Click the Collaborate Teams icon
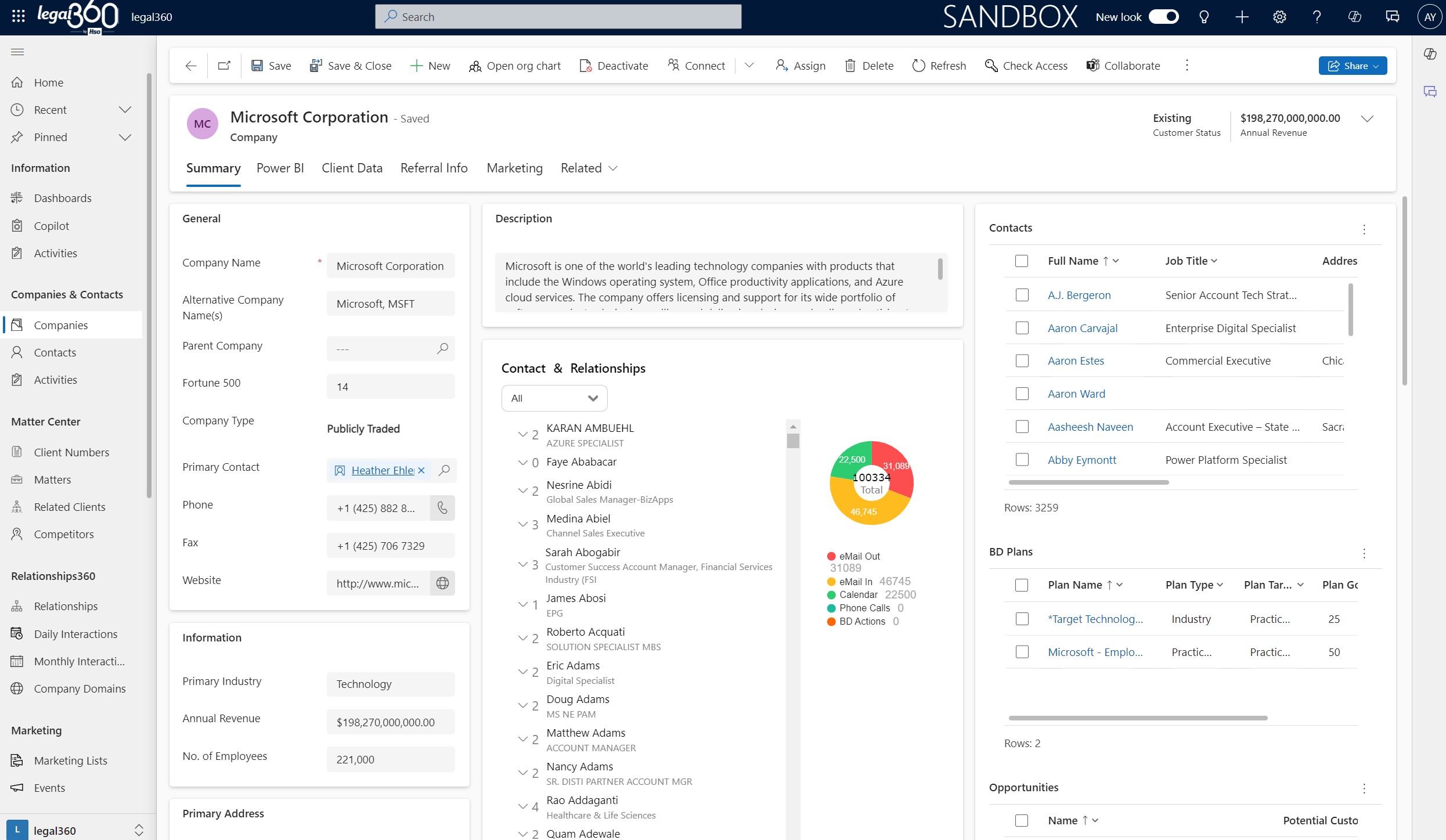 (x=1093, y=66)
